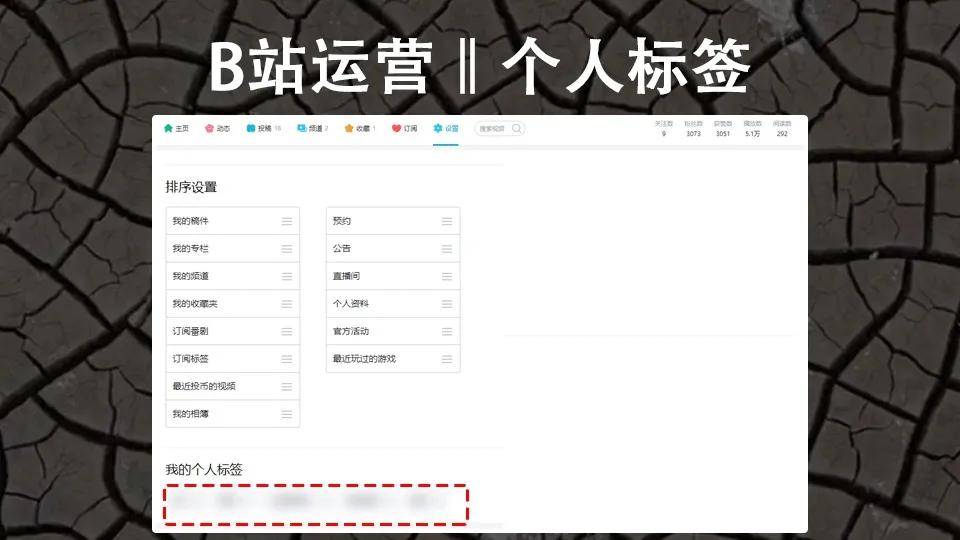This screenshot has width=960, height=540.
Task: Click the blue gear 设置 icon
Action: pyautogui.click(x=438, y=128)
